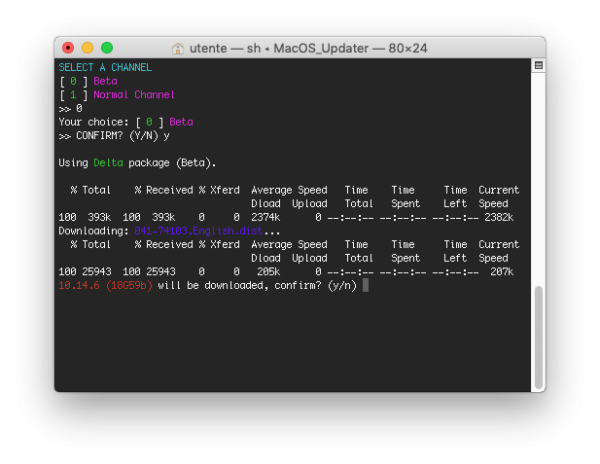600x464 pixels.
Task: Click the '>> 0' input line
Action: 70,109
